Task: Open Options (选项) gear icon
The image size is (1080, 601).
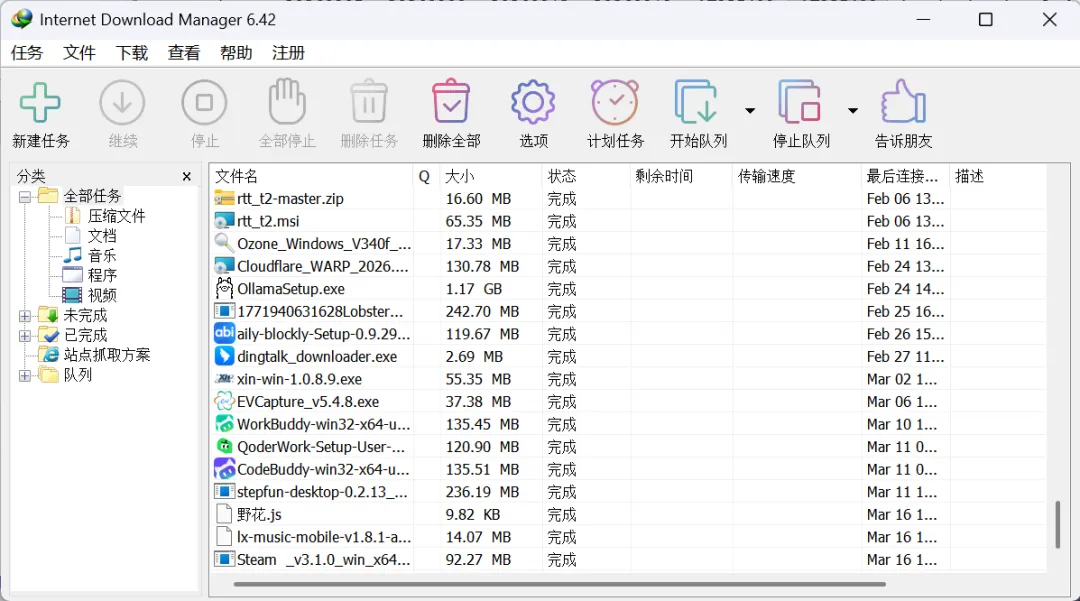Action: pos(533,103)
